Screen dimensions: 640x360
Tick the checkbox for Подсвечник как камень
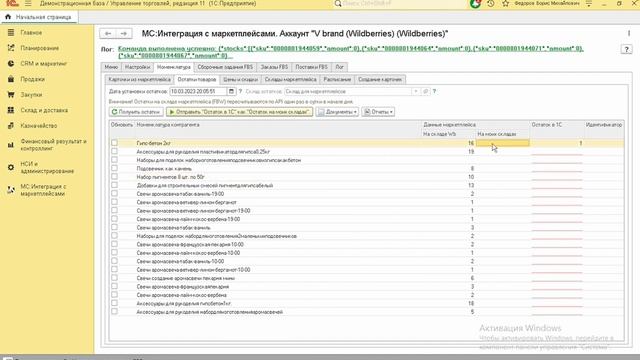[x=114, y=168]
